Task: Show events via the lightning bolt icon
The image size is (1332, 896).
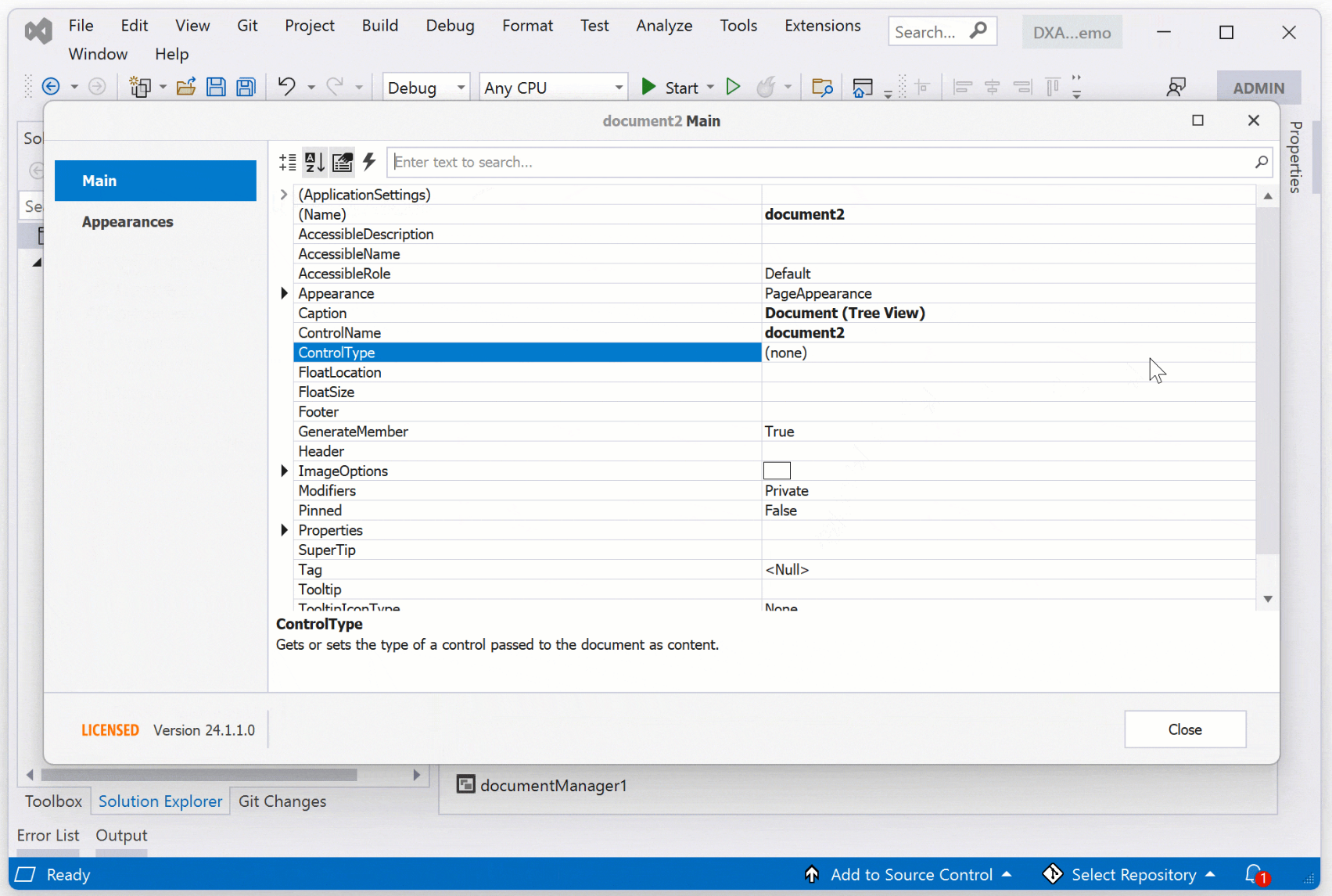Action: (x=369, y=162)
